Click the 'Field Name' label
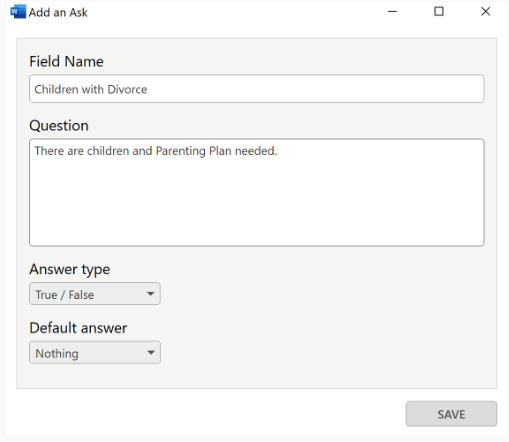 66,62
